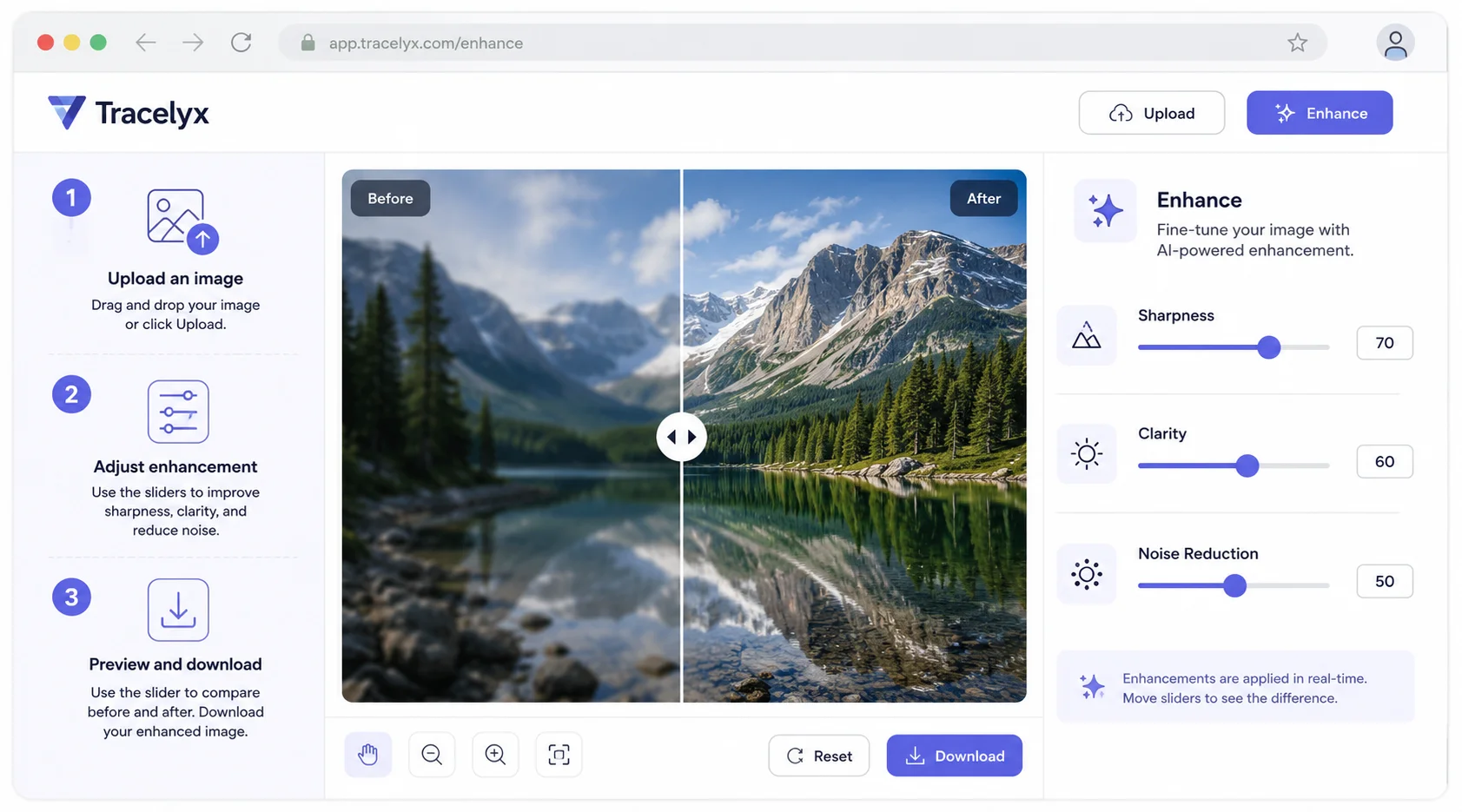Click the "Sharpness" label
This screenshot has width=1462, height=812.
click(x=1176, y=315)
